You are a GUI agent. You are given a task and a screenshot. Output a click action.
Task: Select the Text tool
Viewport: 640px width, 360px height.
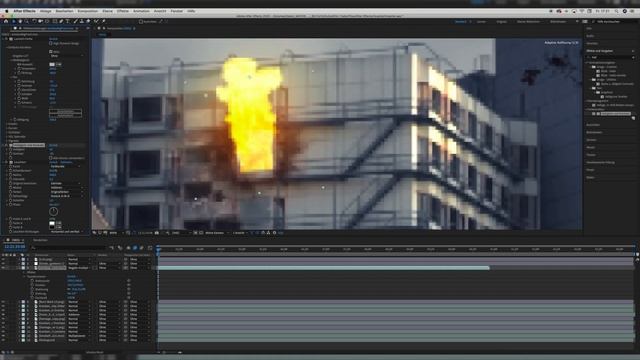(x=68, y=21)
